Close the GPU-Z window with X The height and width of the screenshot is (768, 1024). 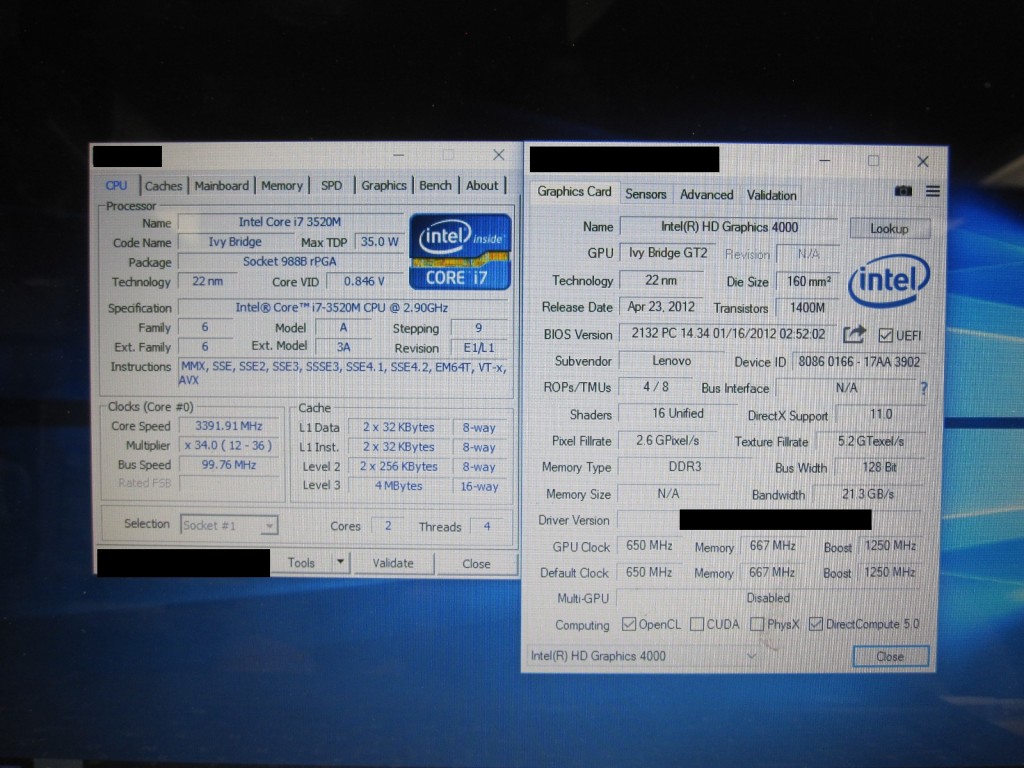point(922,161)
